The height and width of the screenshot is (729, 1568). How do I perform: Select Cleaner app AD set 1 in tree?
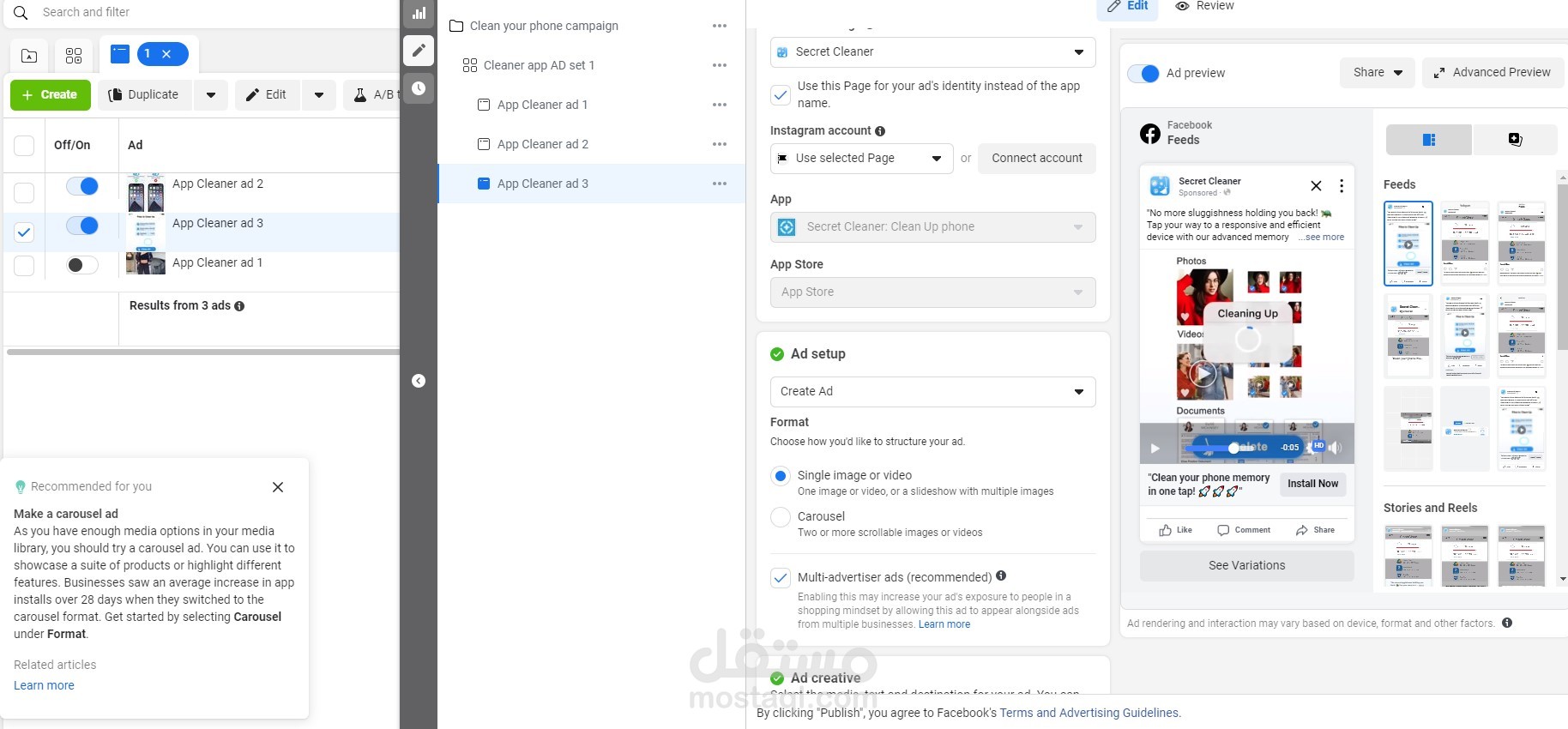click(539, 65)
